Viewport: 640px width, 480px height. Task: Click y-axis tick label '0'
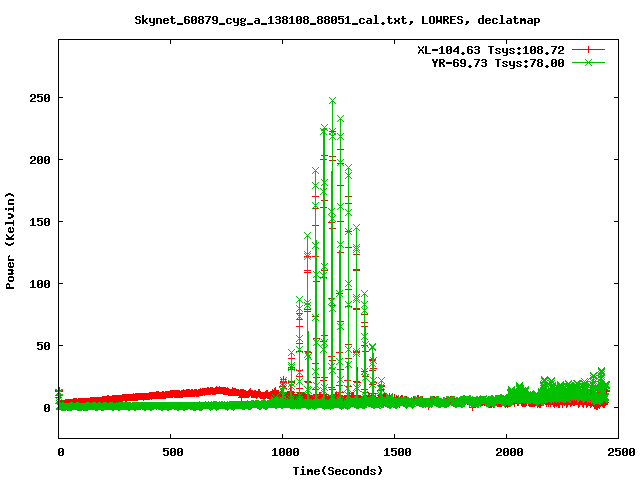coord(47,408)
